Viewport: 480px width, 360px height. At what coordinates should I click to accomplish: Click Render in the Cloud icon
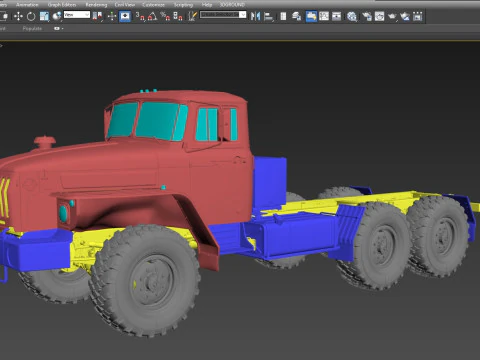tap(405, 16)
